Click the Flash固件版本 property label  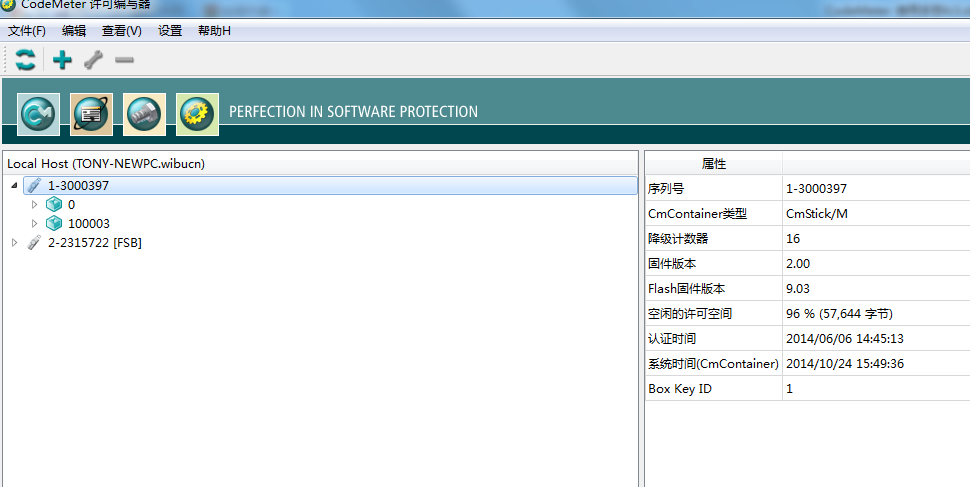coord(687,288)
